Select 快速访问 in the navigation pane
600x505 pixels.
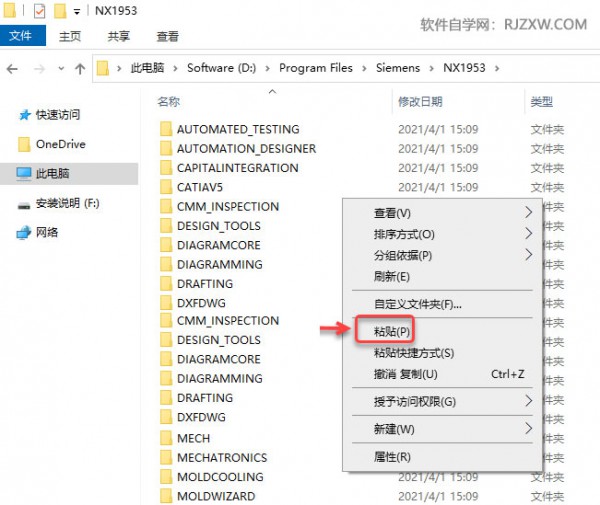coord(58,115)
